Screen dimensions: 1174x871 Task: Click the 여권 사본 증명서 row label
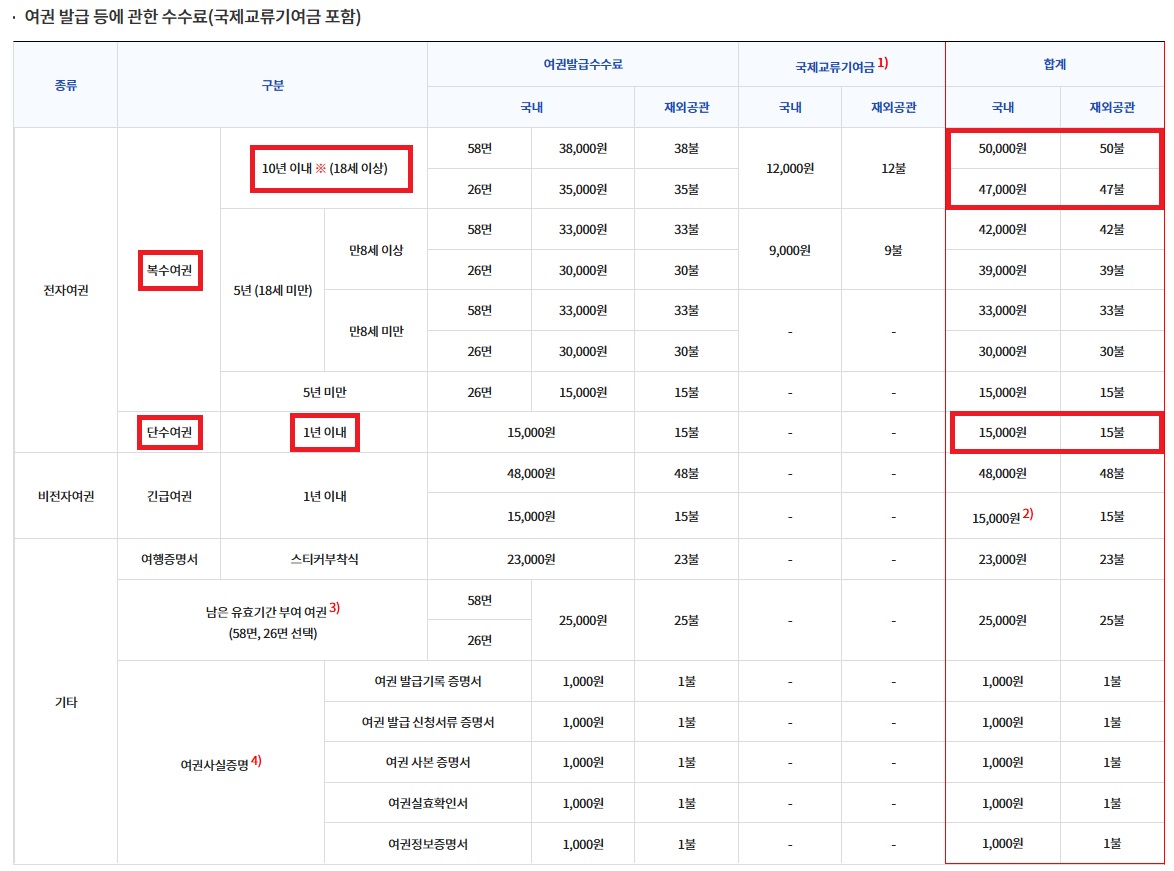coord(430,761)
